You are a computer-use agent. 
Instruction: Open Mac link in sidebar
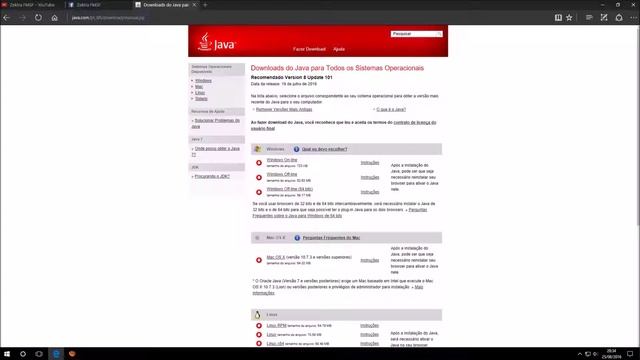click(x=199, y=87)
